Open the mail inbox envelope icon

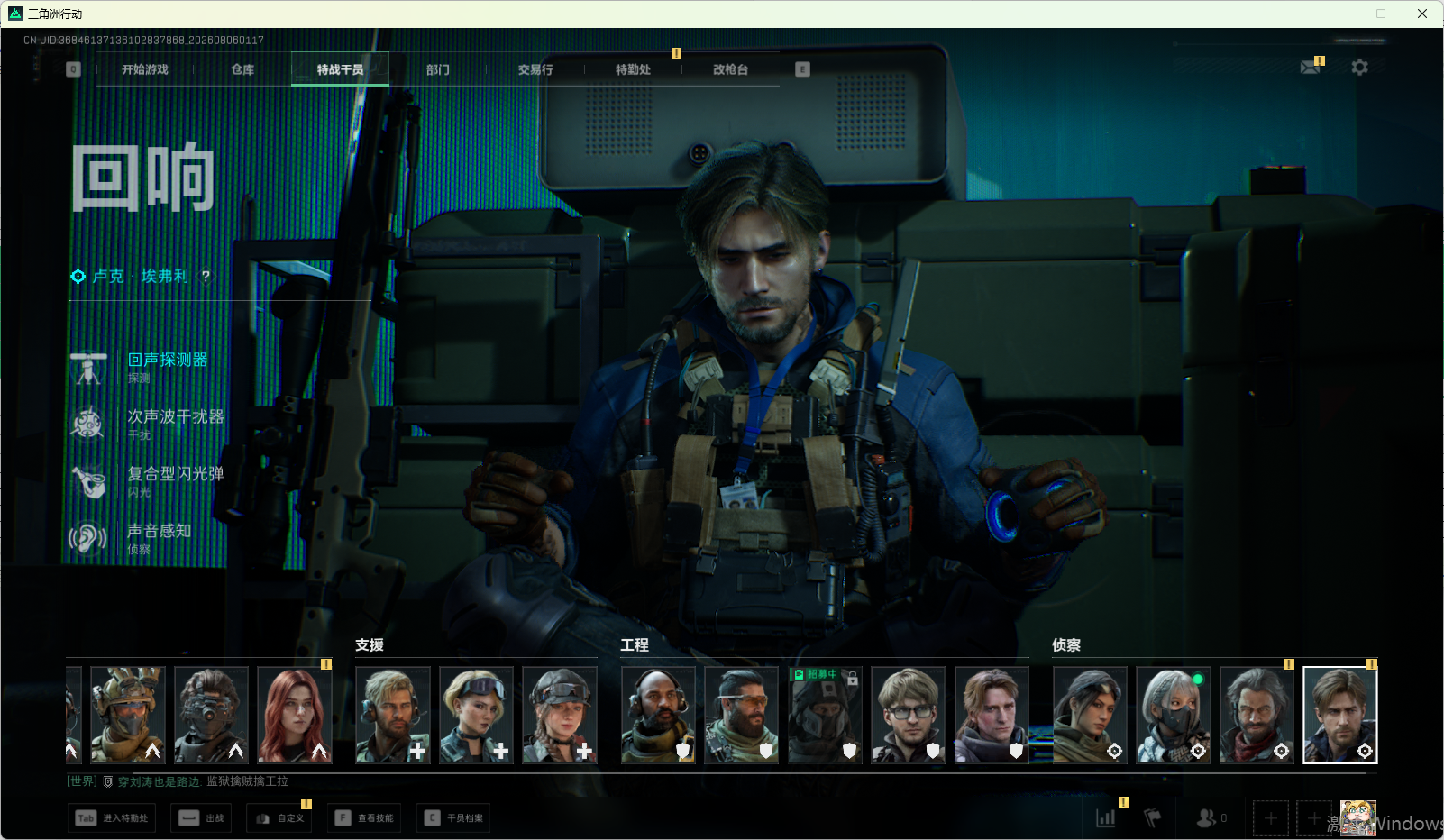coord(1310,68)
